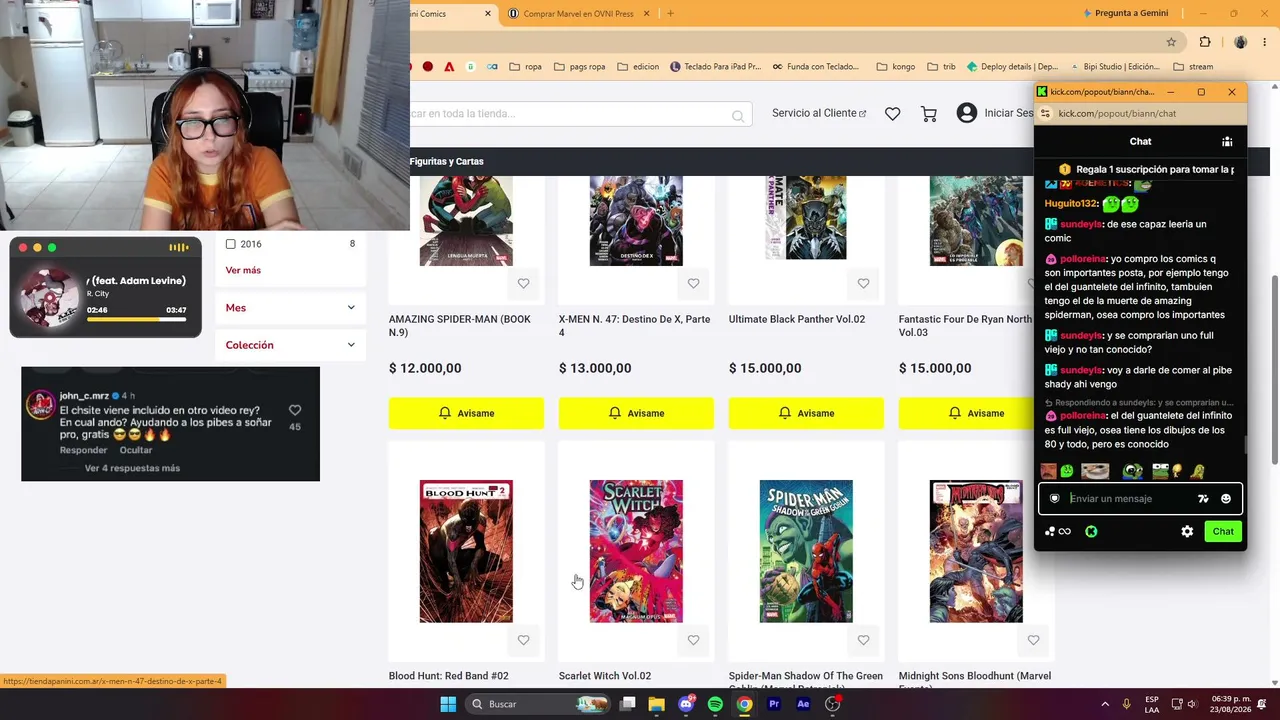1280x720 pixels.
Task: Open the edicion bookmarks folder
Action: coord(638,67)
